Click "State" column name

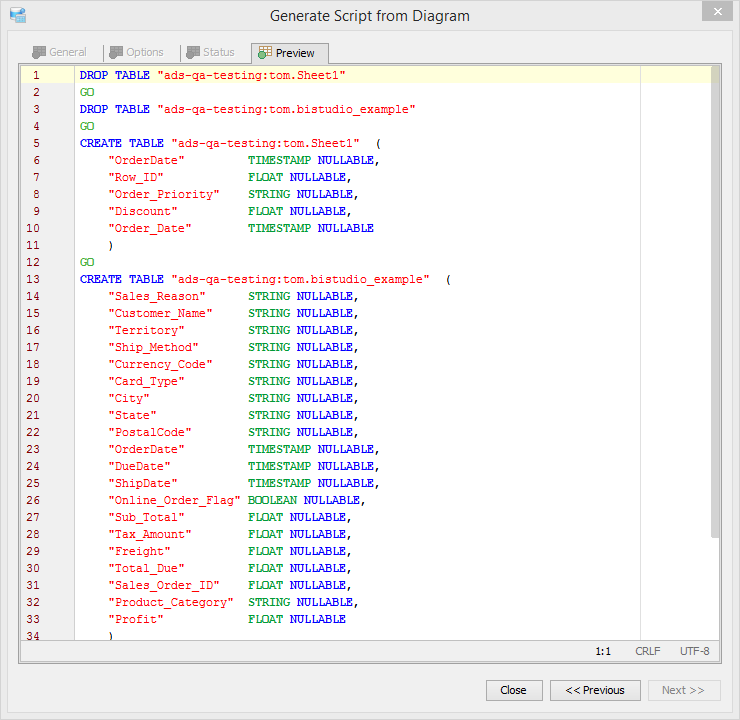[x=132, y=415]
